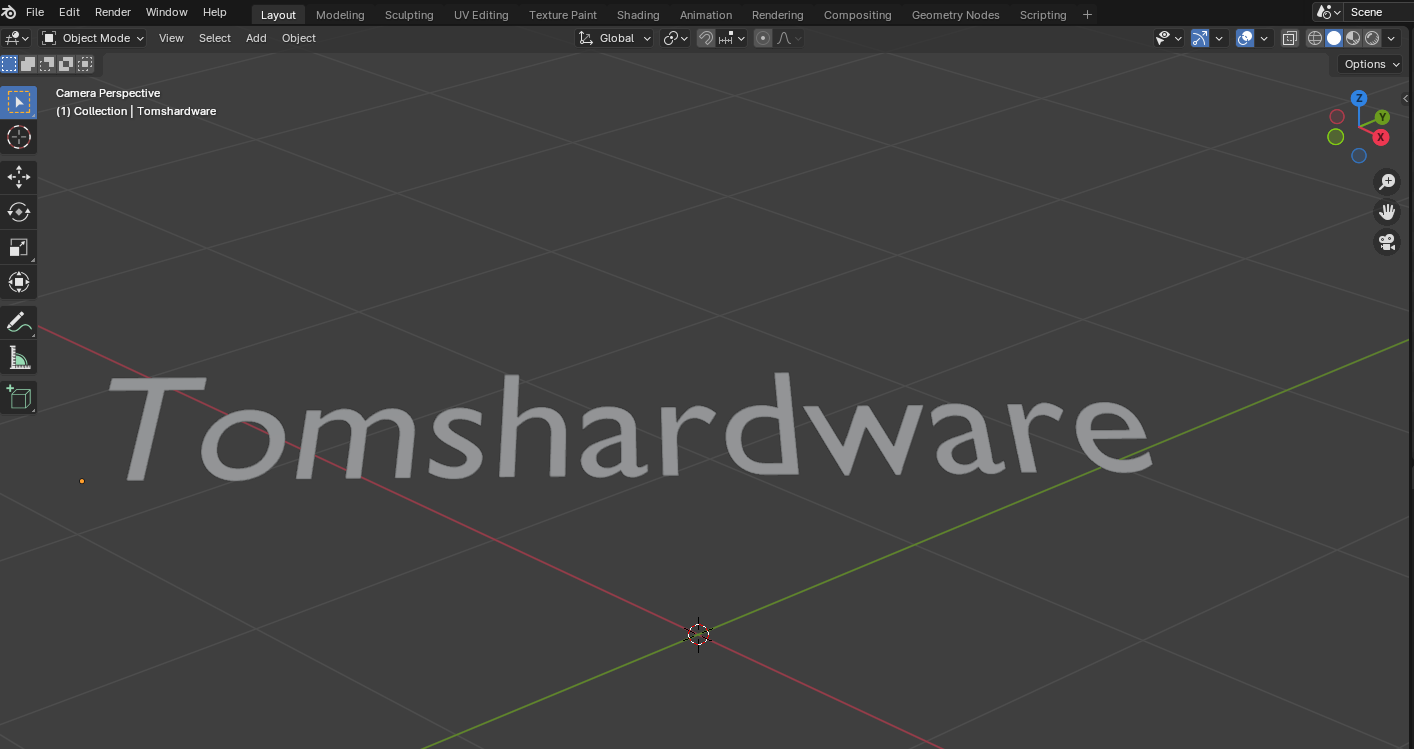This screenshot has height=749, width=1414.
Task: Open the viewport Select menu
Action: [x=215, y=38]
